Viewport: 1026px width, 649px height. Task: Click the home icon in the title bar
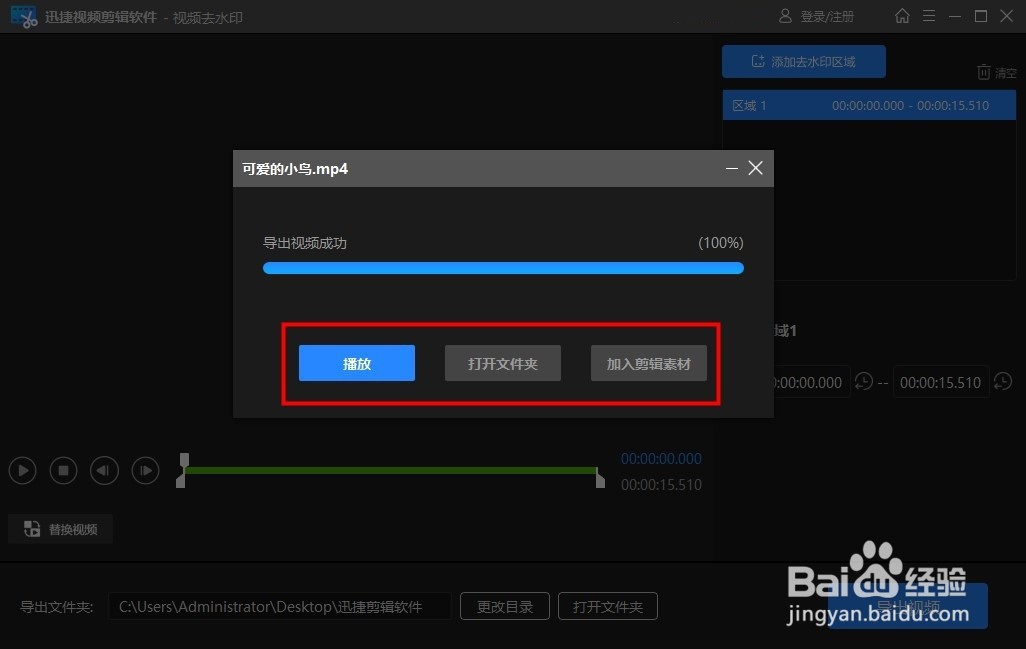point(902,16)
